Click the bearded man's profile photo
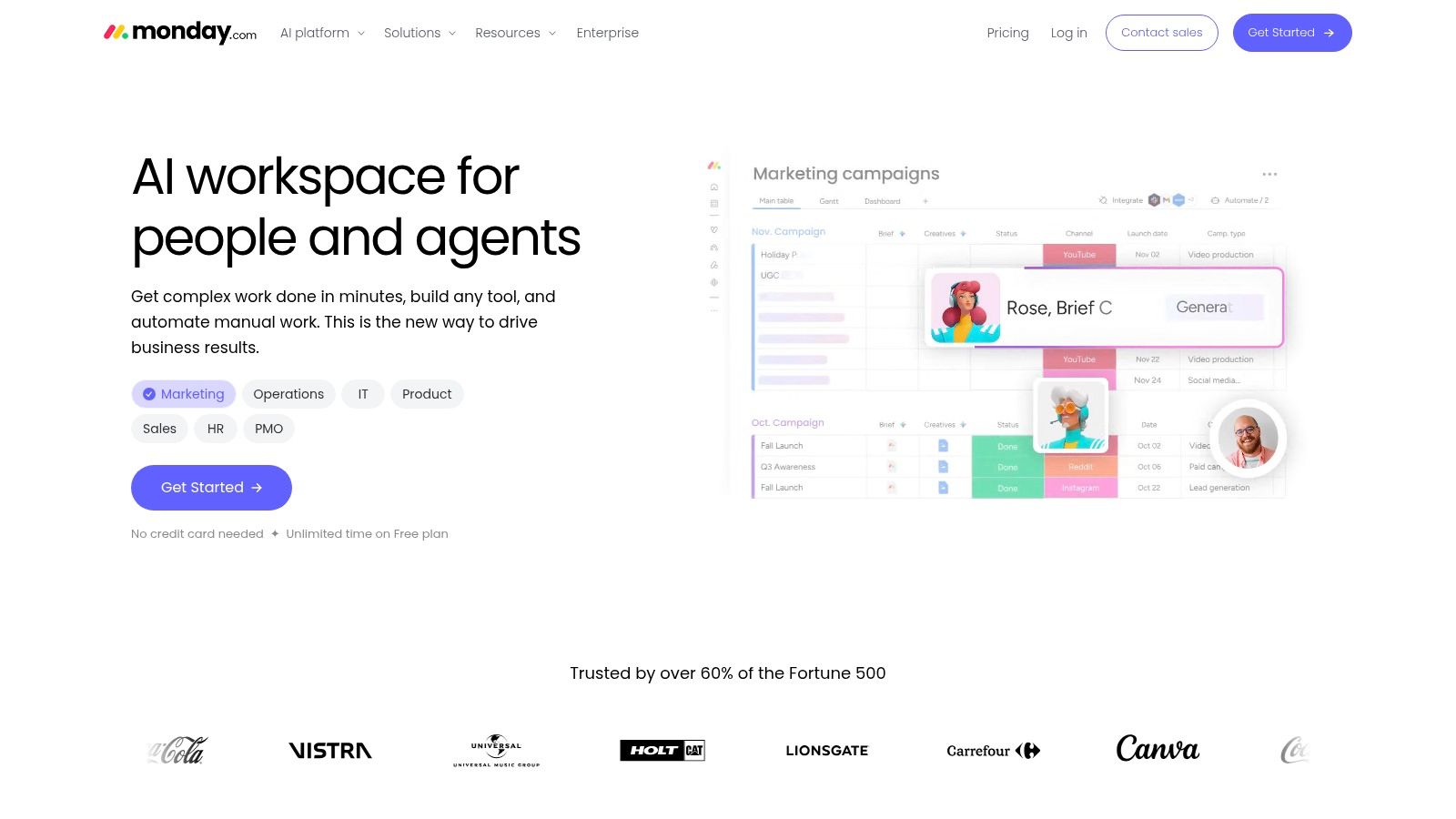The width and height of the screenshot is (1456, 819). pos(1248,439)
